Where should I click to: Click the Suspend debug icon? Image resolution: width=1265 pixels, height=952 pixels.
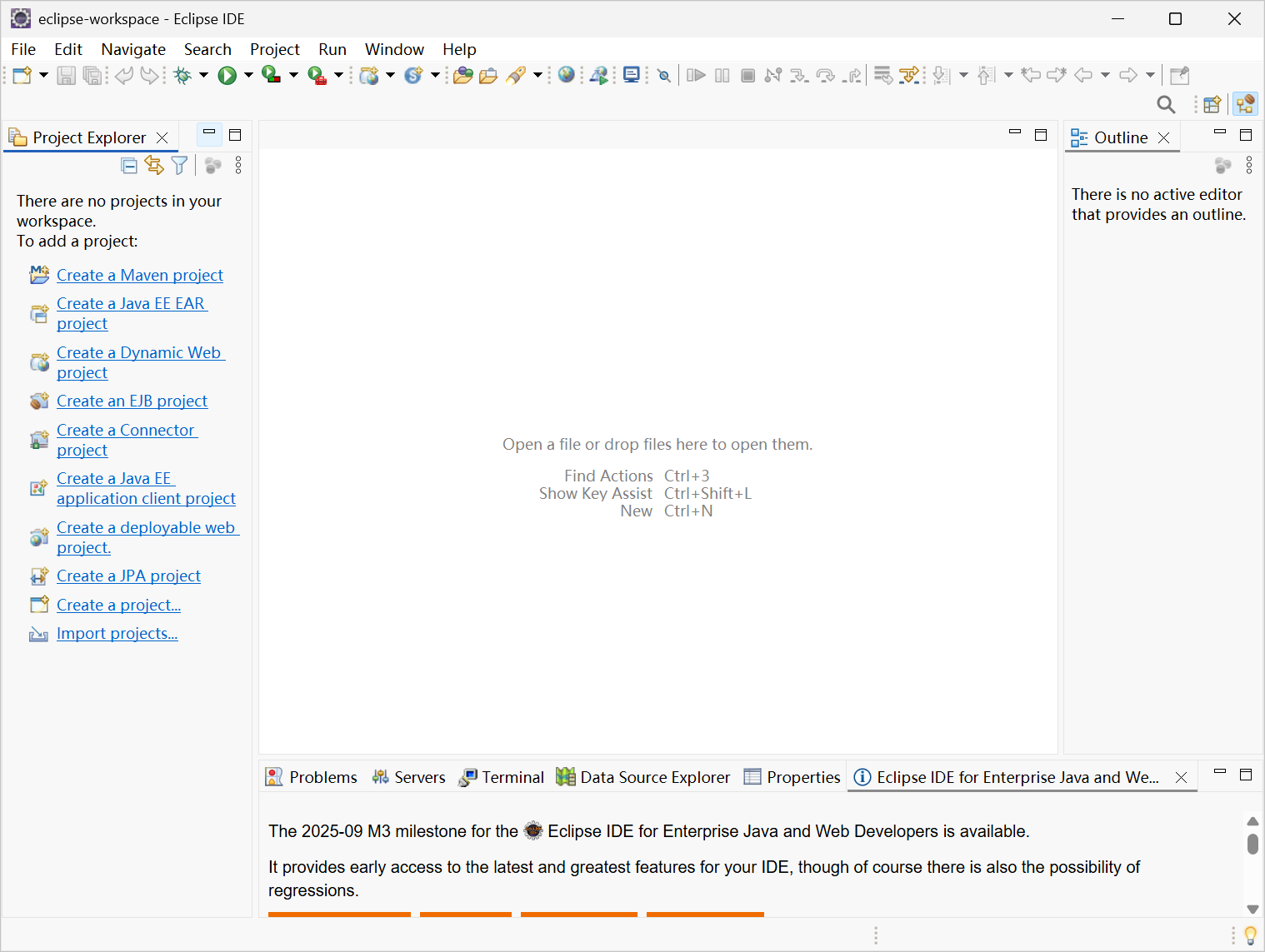(x=722, y=76)
